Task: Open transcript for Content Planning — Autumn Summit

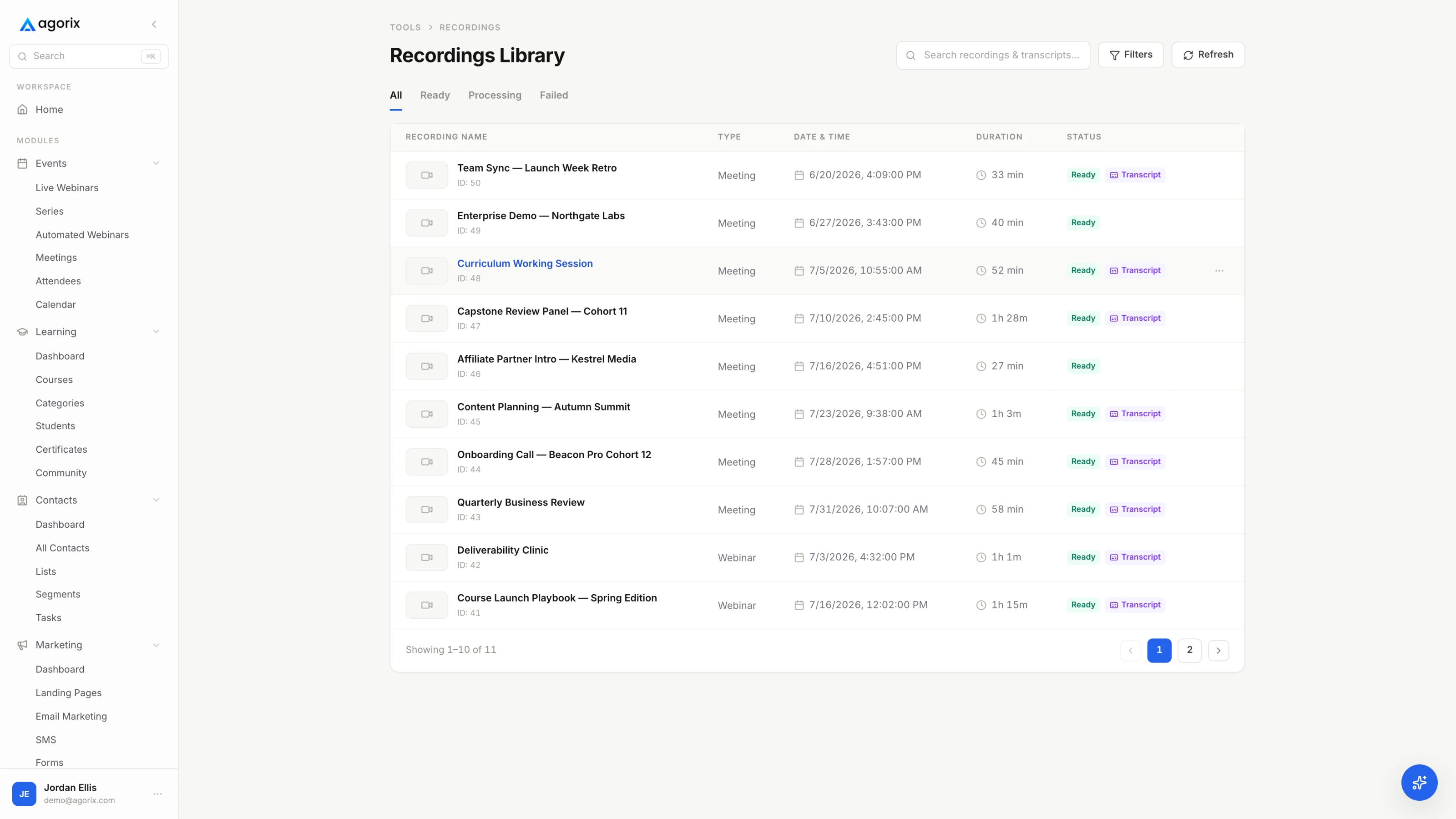Action: pos(1135,414)
